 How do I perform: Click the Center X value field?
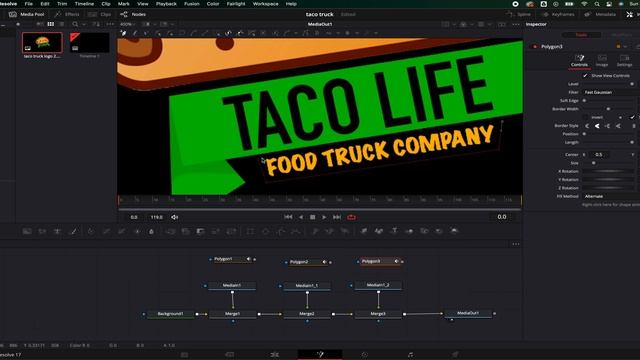[x=599, y=155]
